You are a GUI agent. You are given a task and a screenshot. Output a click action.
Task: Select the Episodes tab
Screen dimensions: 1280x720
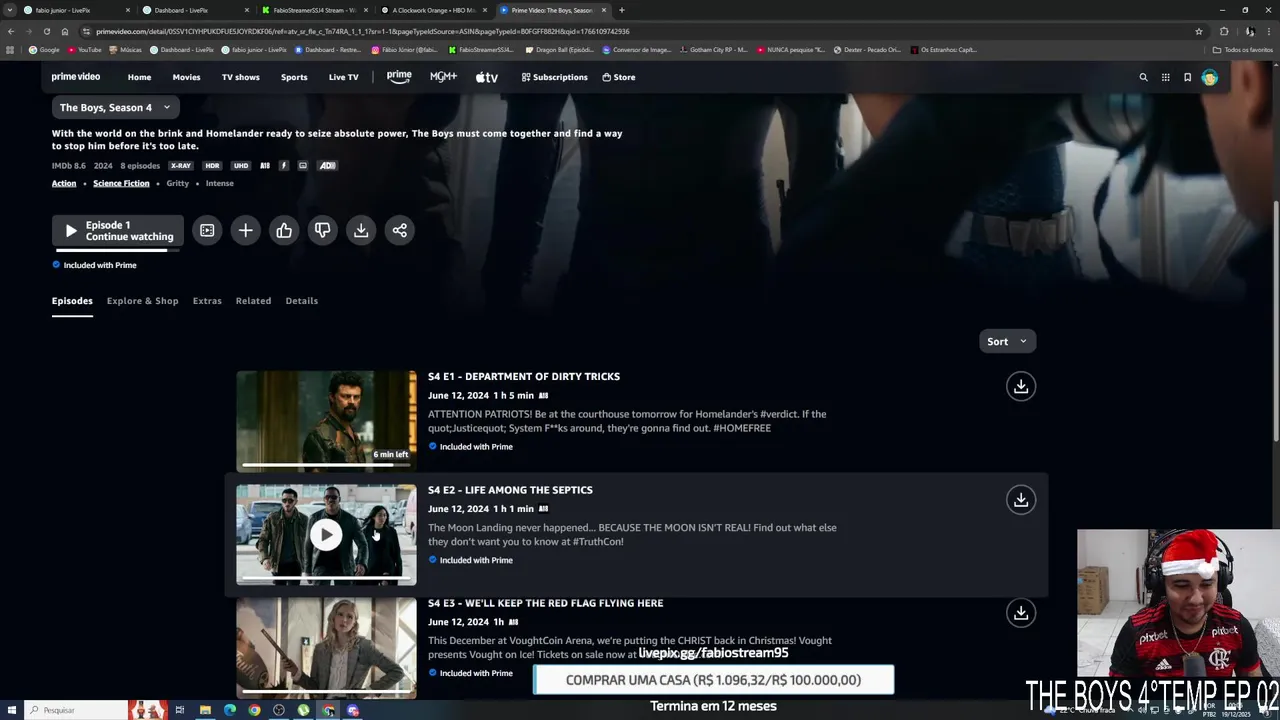click(72, 301)
